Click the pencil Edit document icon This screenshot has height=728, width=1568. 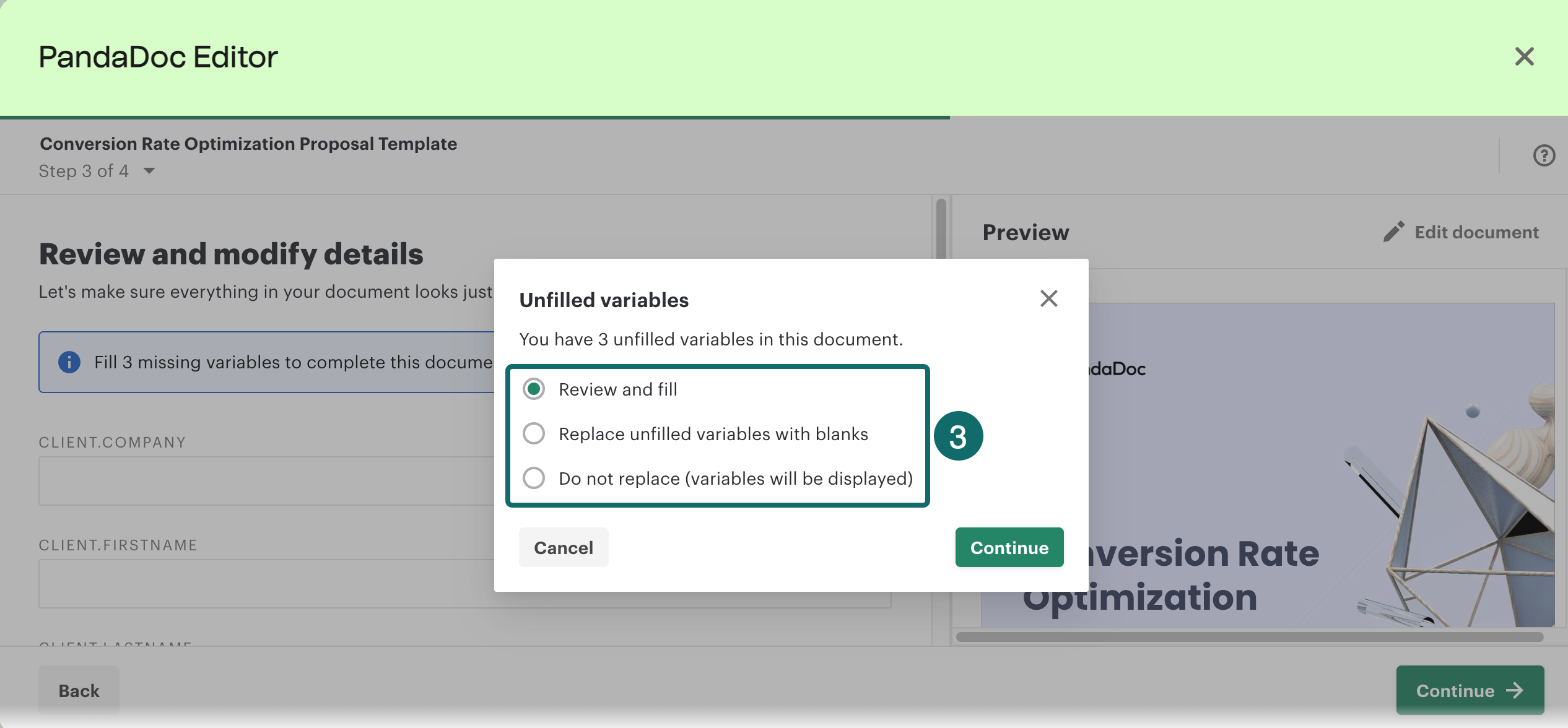(x=1393, y=232)
